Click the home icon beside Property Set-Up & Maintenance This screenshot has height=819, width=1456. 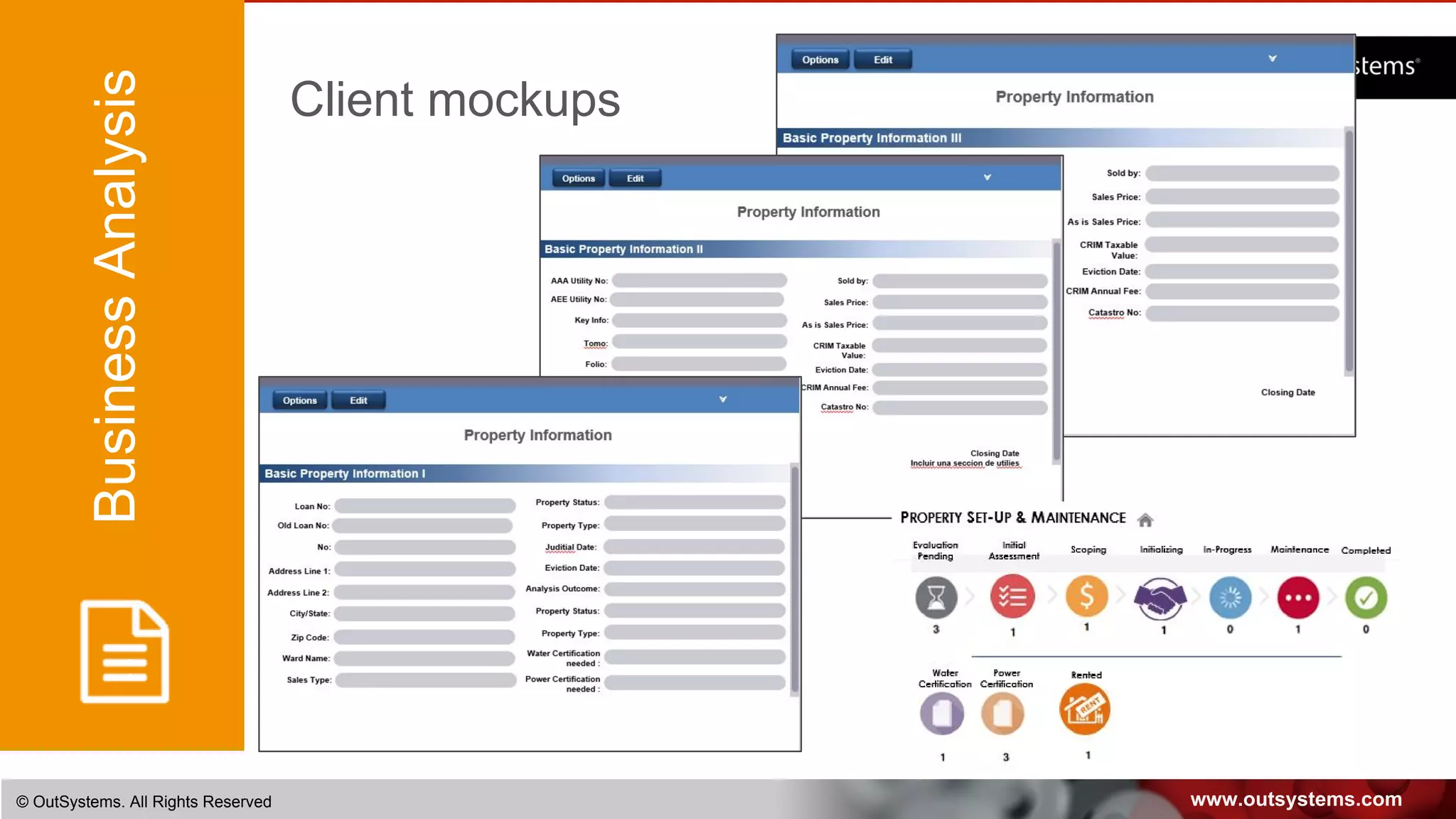click(1145, 520)
